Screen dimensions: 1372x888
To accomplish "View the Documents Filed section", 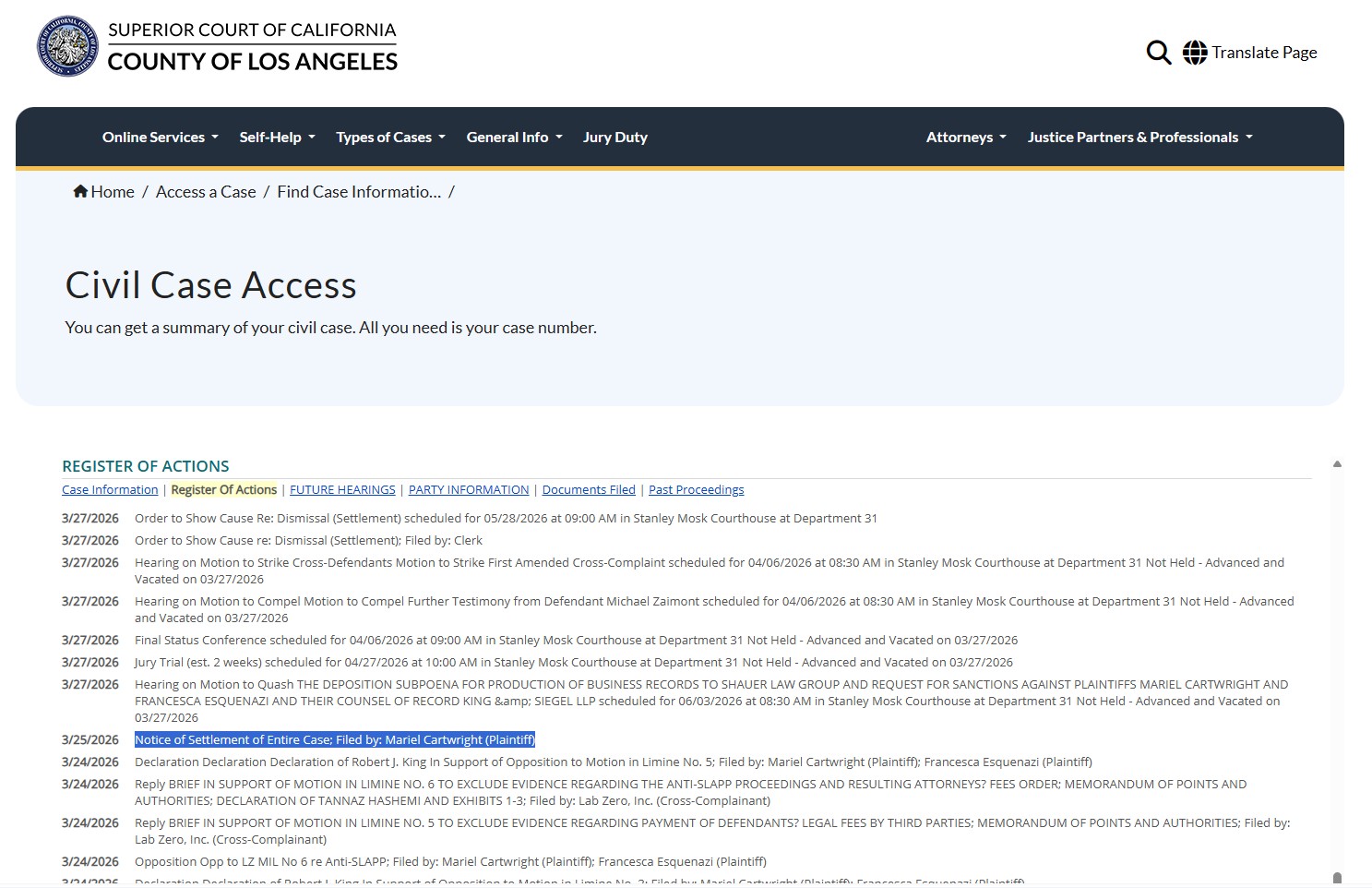I will [589, 490].
